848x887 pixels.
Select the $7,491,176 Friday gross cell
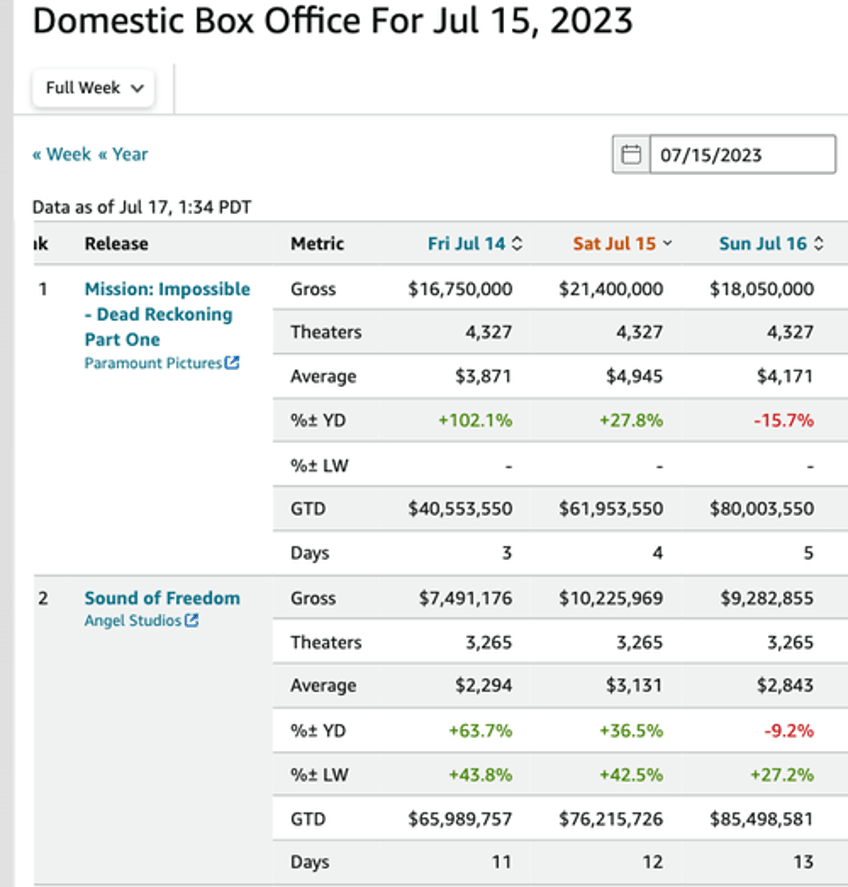click(x=466, y=598)
